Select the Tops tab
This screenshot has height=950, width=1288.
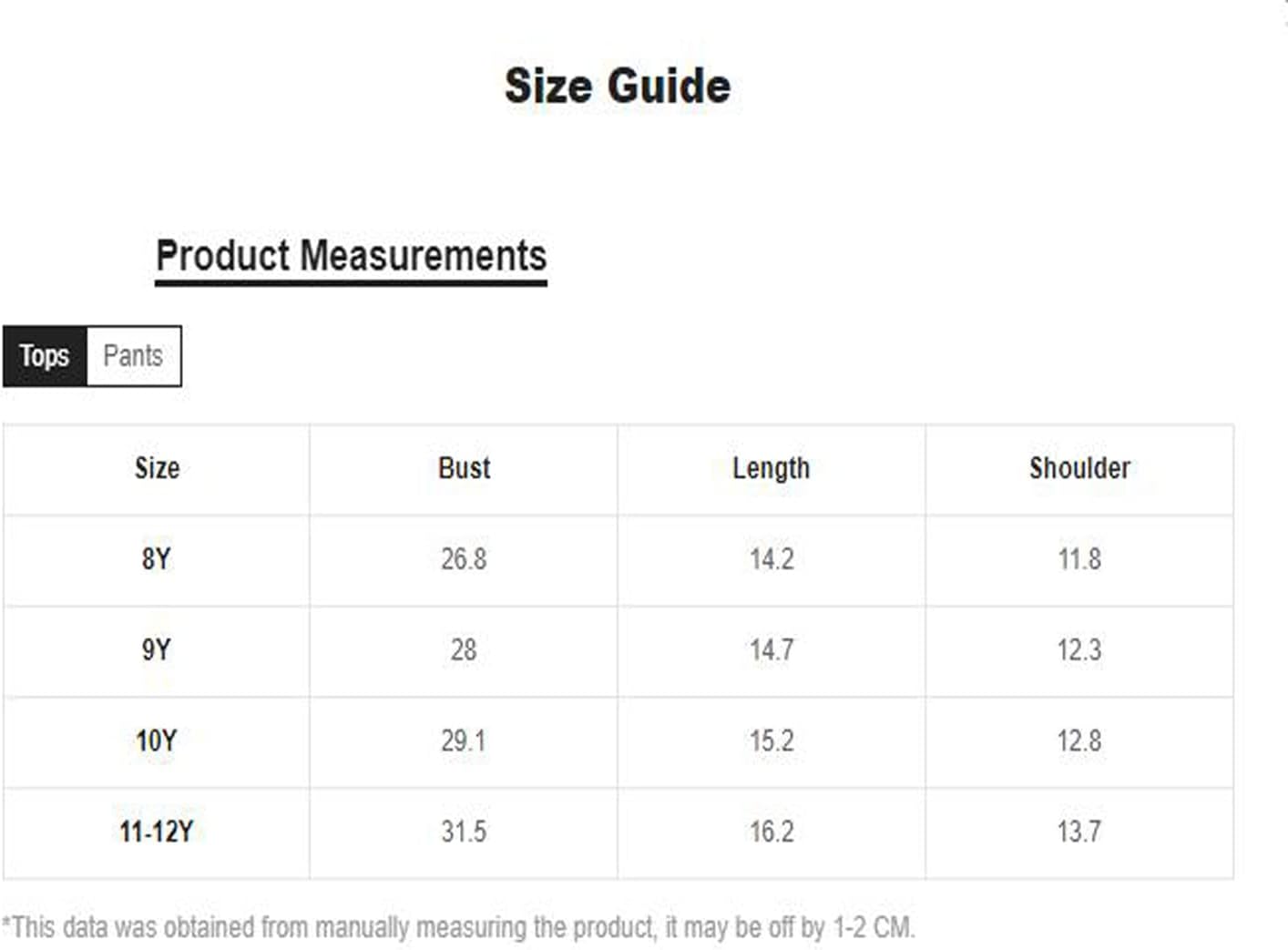(x=45, y=356)
